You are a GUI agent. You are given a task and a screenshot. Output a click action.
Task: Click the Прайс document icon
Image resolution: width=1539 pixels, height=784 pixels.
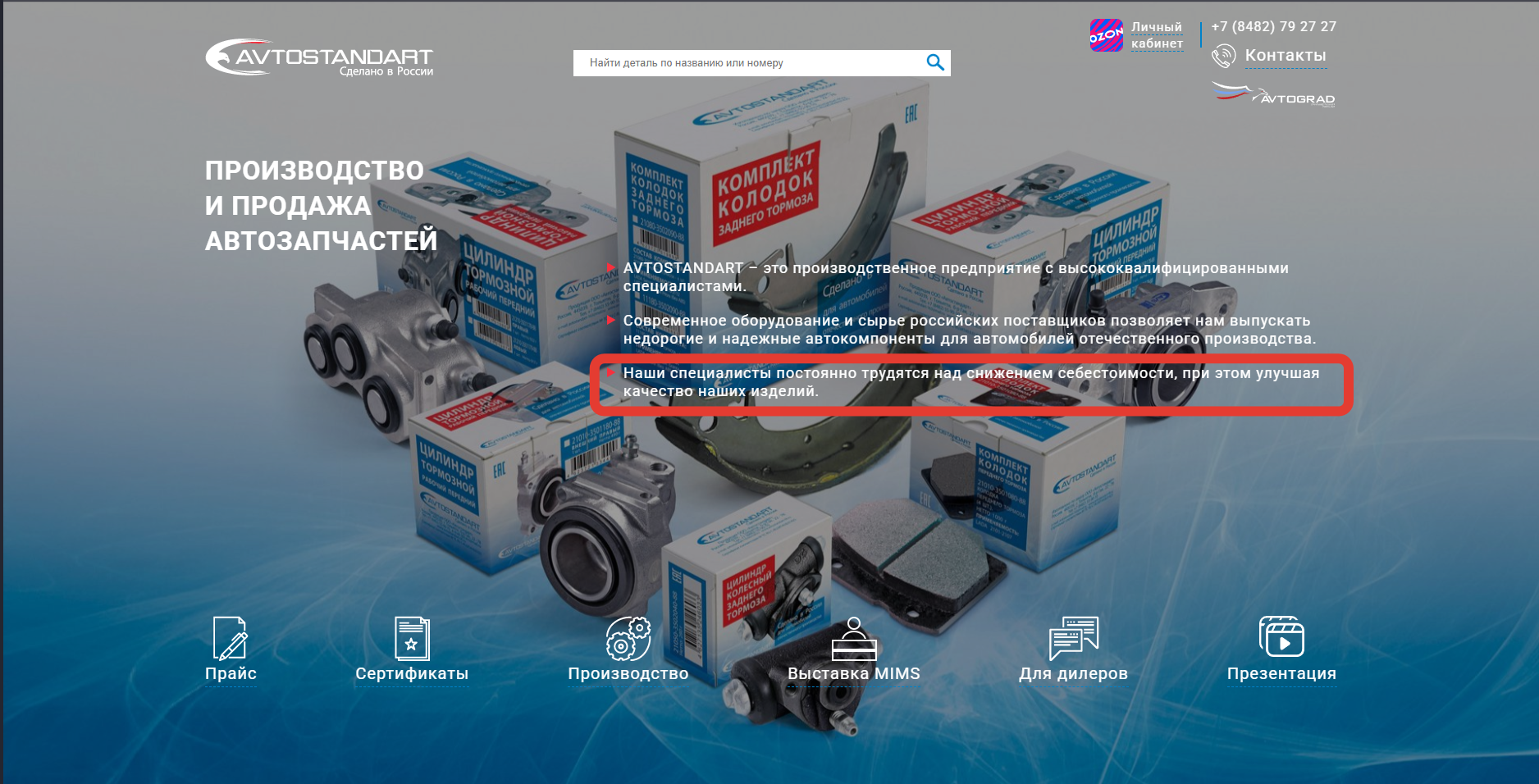230,638
